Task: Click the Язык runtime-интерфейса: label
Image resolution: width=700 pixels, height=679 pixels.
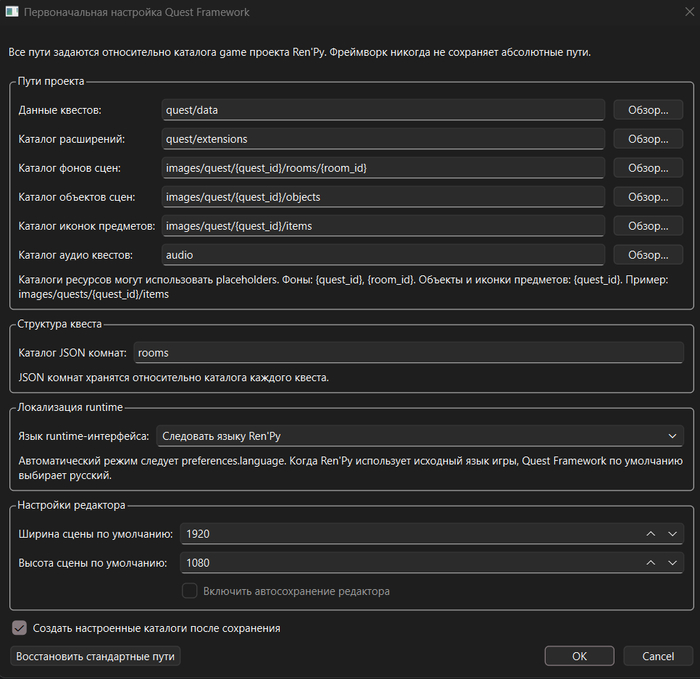Action: click(x=83, y=436)
